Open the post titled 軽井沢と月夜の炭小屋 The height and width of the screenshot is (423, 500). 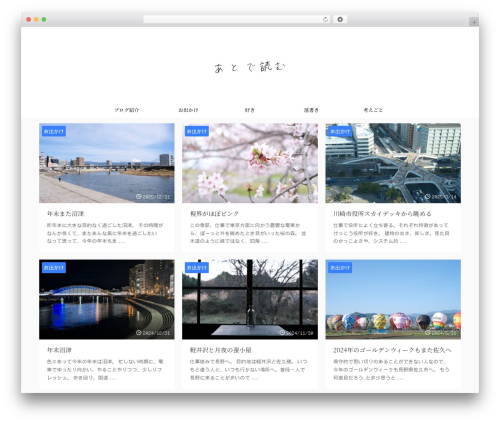tap(221, 350)
